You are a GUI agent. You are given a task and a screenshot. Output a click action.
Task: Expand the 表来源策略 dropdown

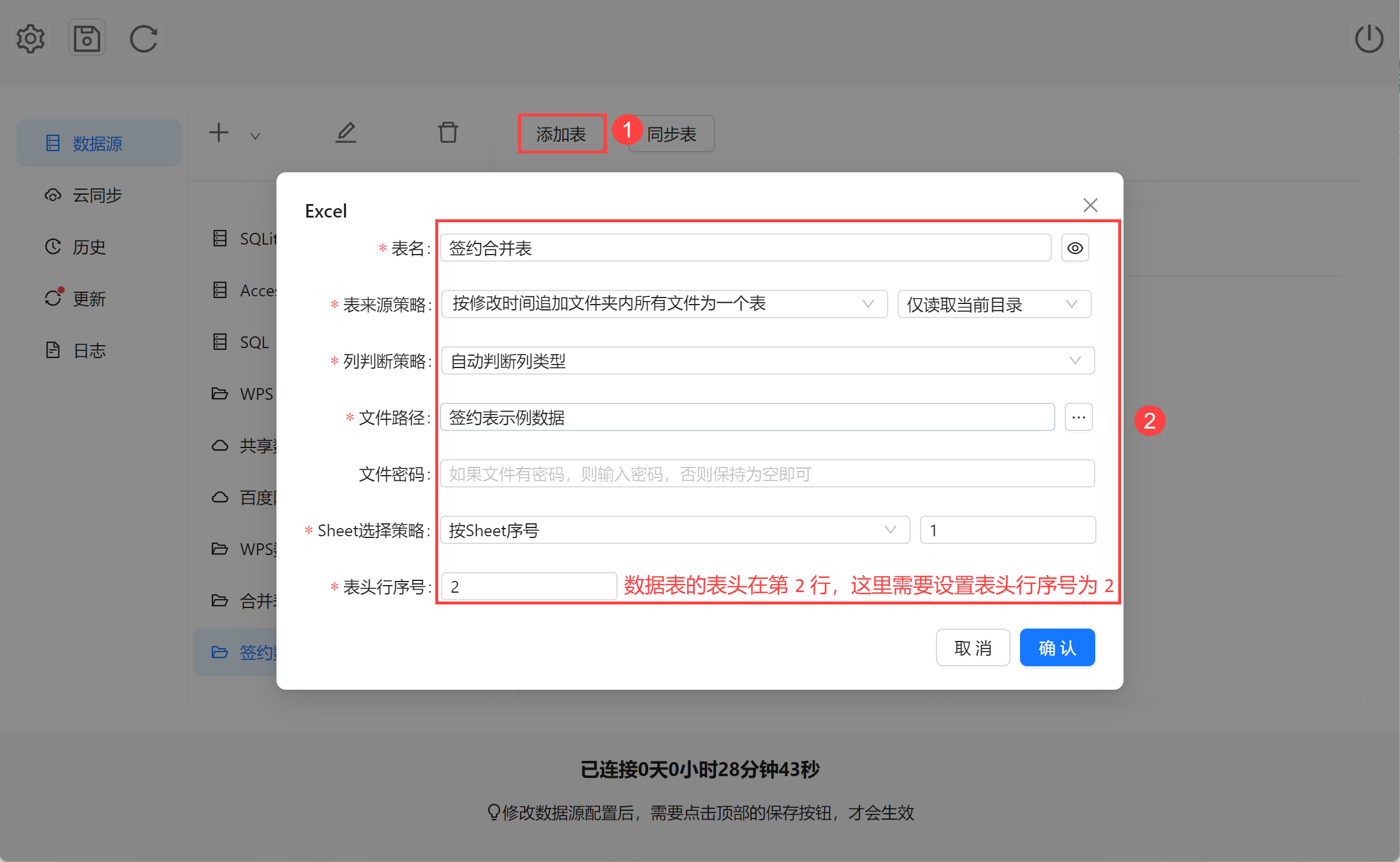pos(664,304)
